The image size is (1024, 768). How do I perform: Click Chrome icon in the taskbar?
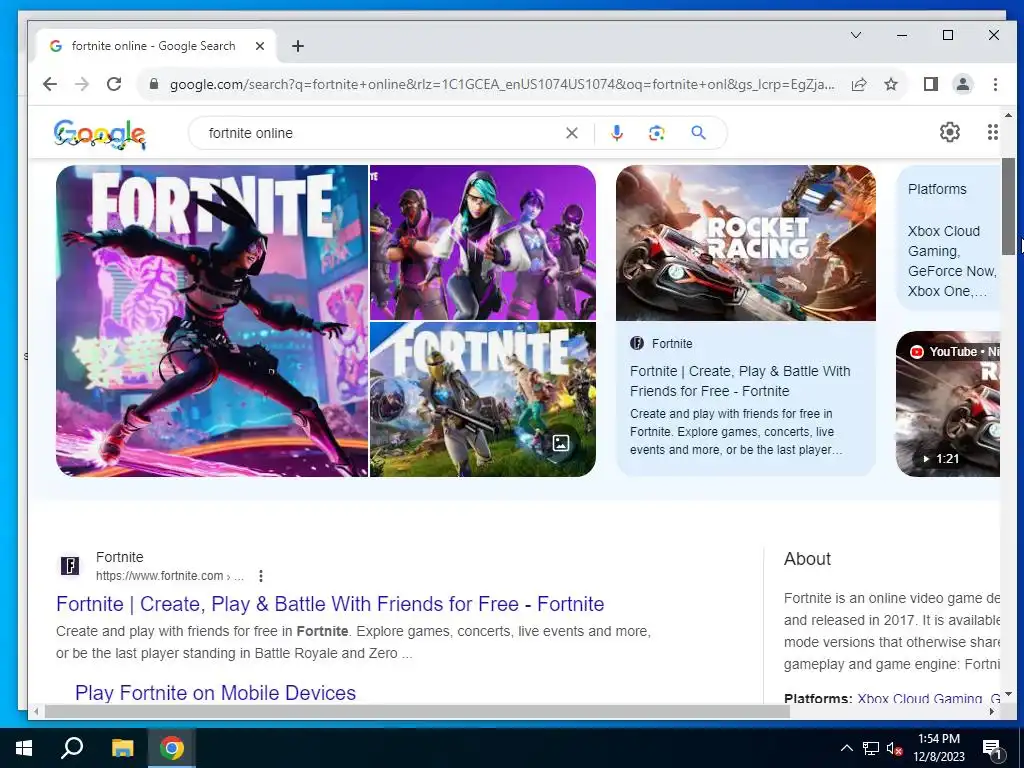tap(172, 748)
